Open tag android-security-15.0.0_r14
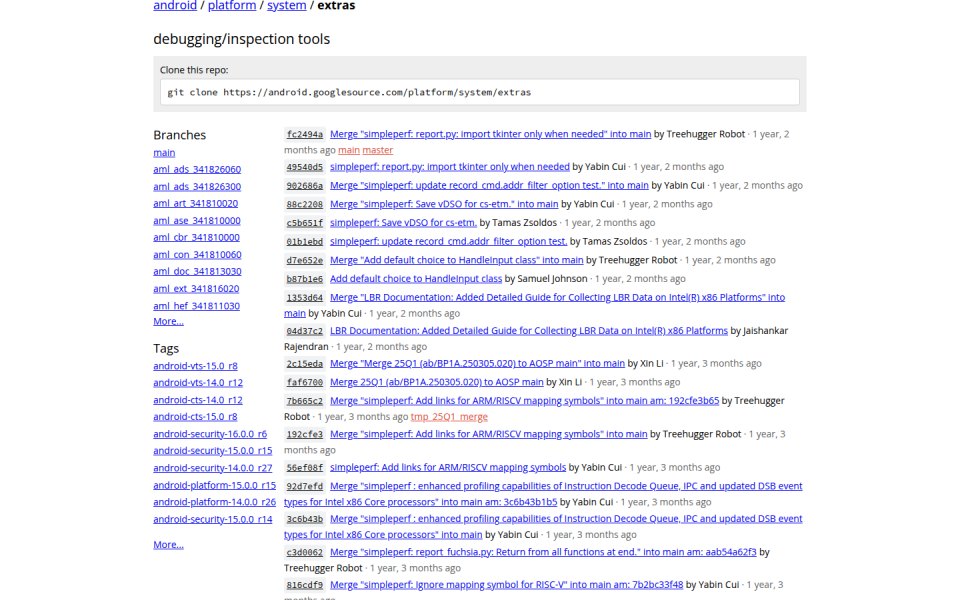Image resolution: width=960 pixels, height=600 pixels. (212, 519)
